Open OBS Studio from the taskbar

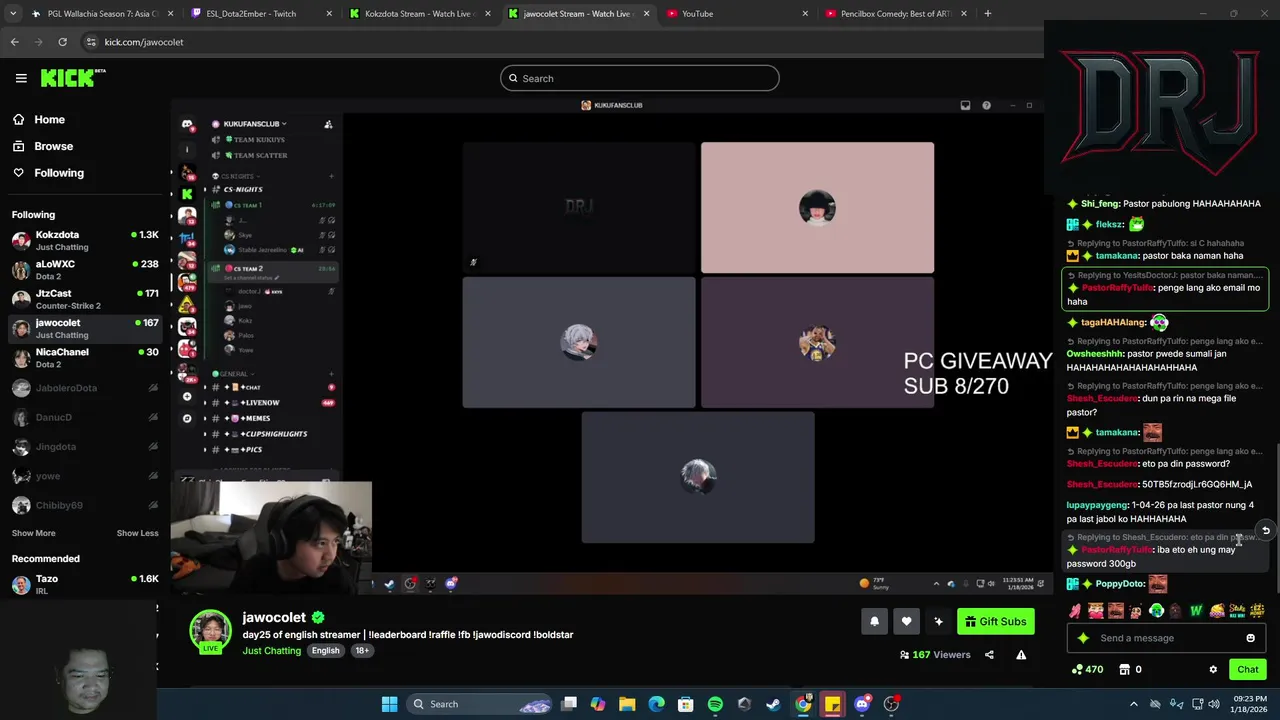(891, 704)
